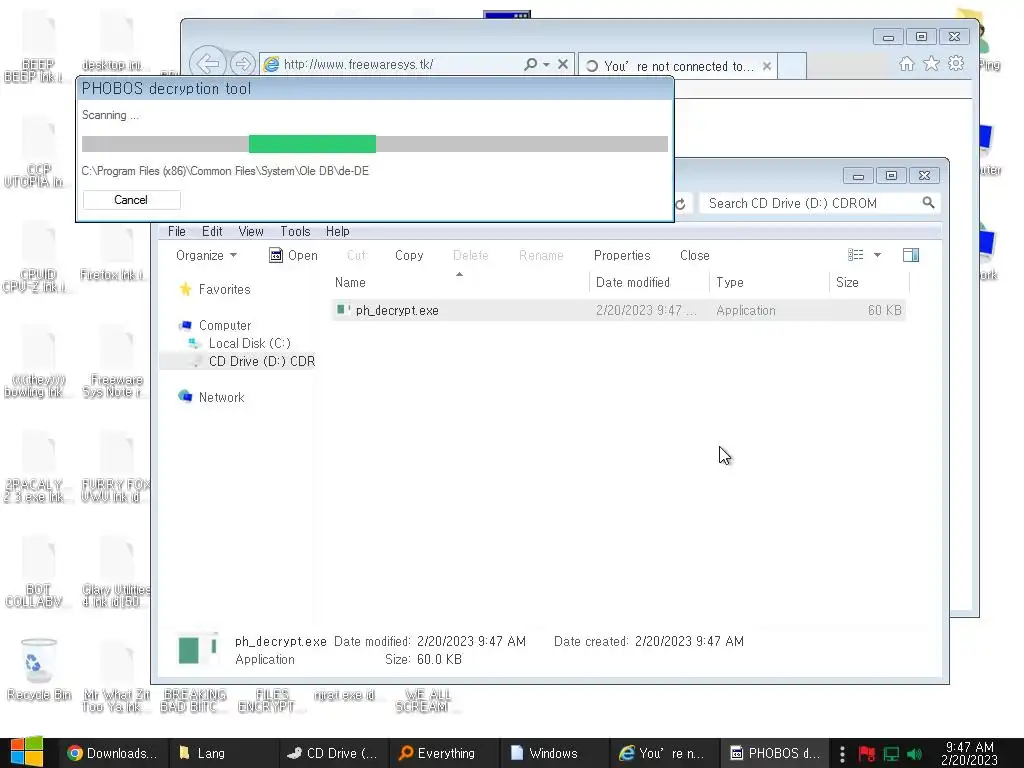Open Freeware Sys Note desktop icon
The image size is (1024, 768).
point(116,363)
